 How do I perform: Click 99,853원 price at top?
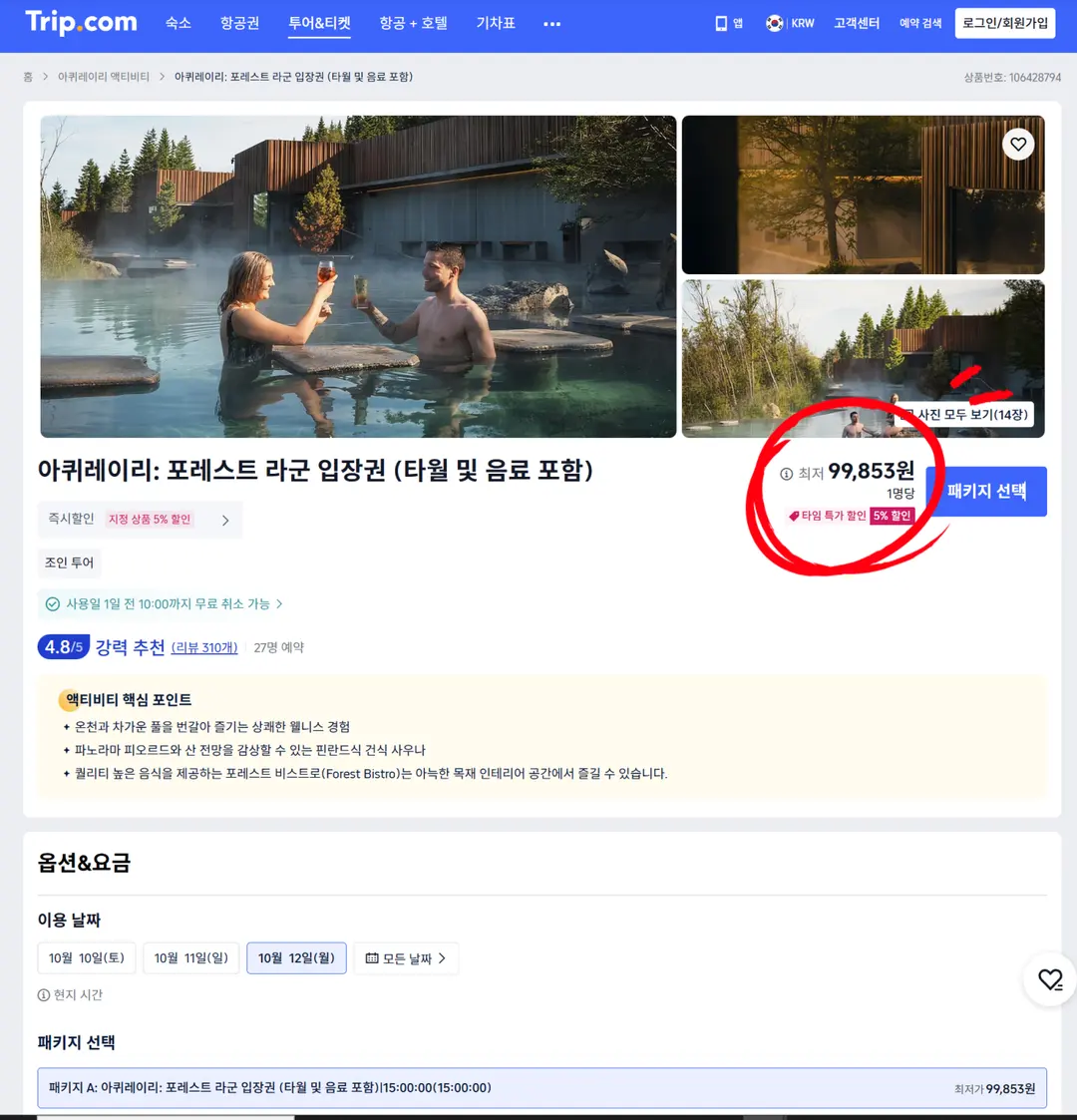coord(871,472)
